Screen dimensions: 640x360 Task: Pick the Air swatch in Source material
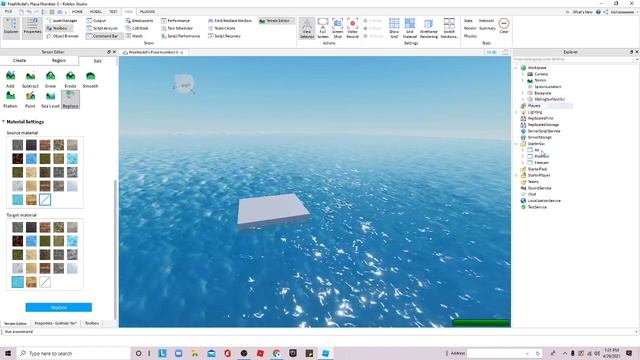(45, 200)
